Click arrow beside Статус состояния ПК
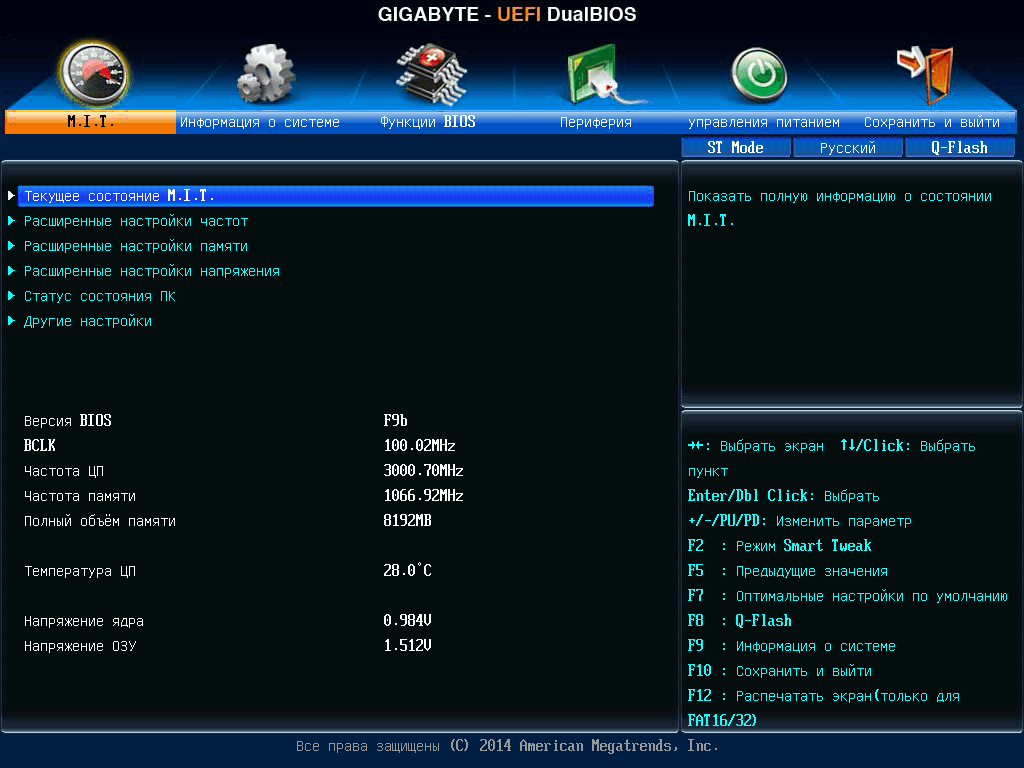 tap(11, 296)
